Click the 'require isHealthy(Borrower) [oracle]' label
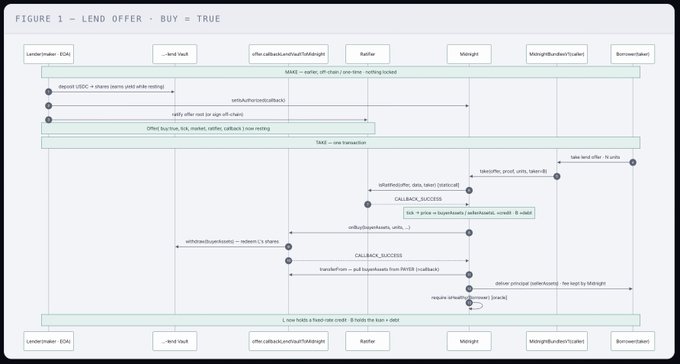680x364 pixels. (x=469, y=298)
